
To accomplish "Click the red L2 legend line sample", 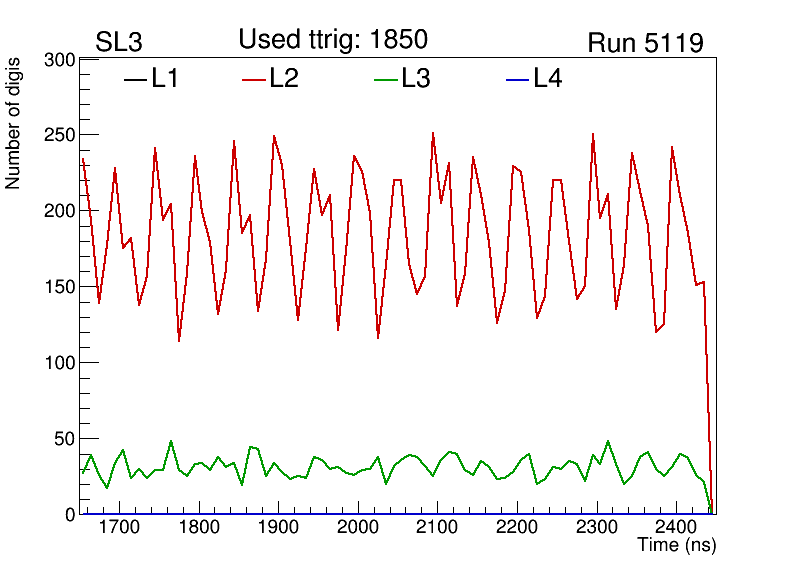I will [254, 80].
